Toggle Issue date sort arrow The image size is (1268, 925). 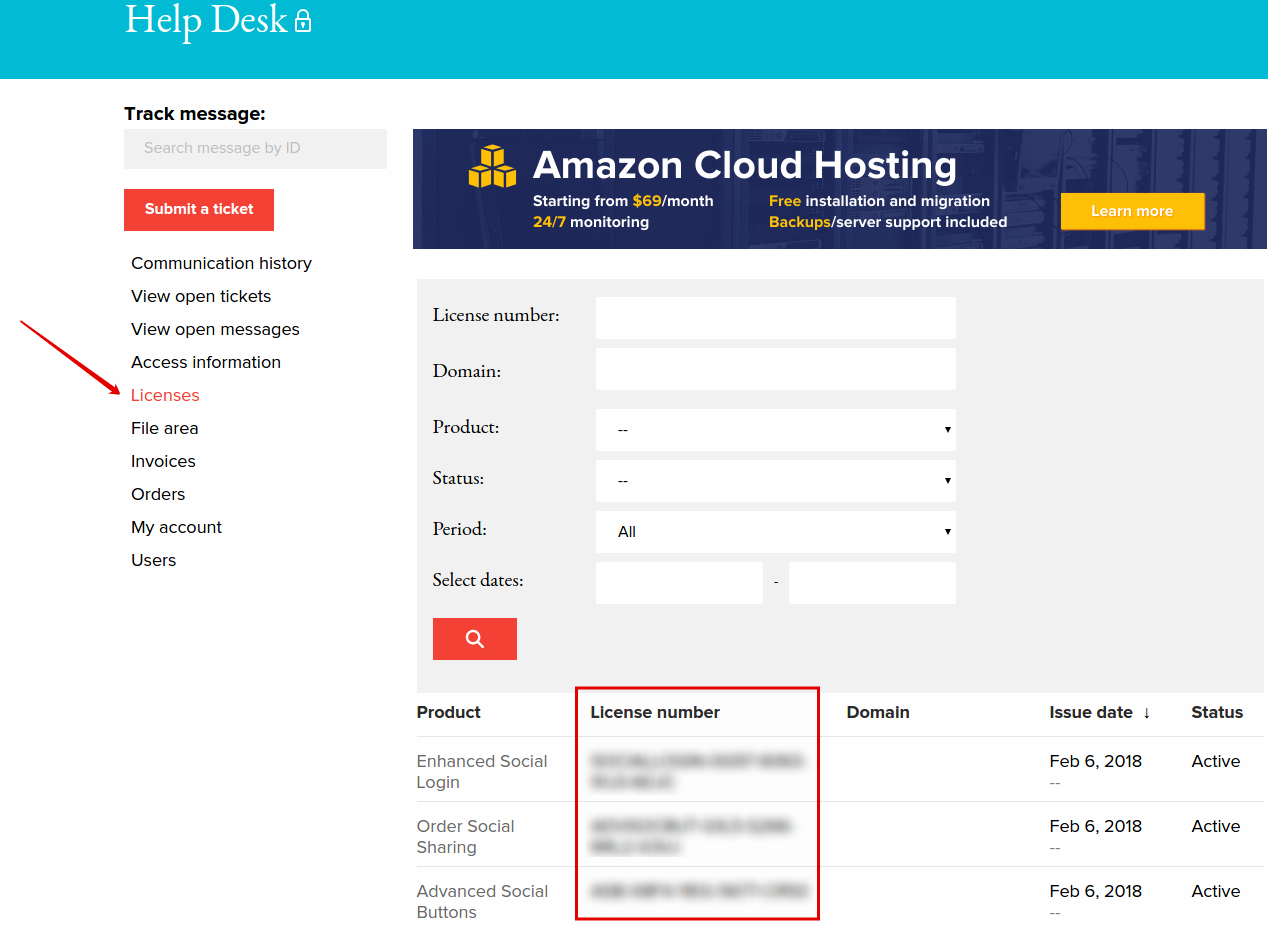1147,713
